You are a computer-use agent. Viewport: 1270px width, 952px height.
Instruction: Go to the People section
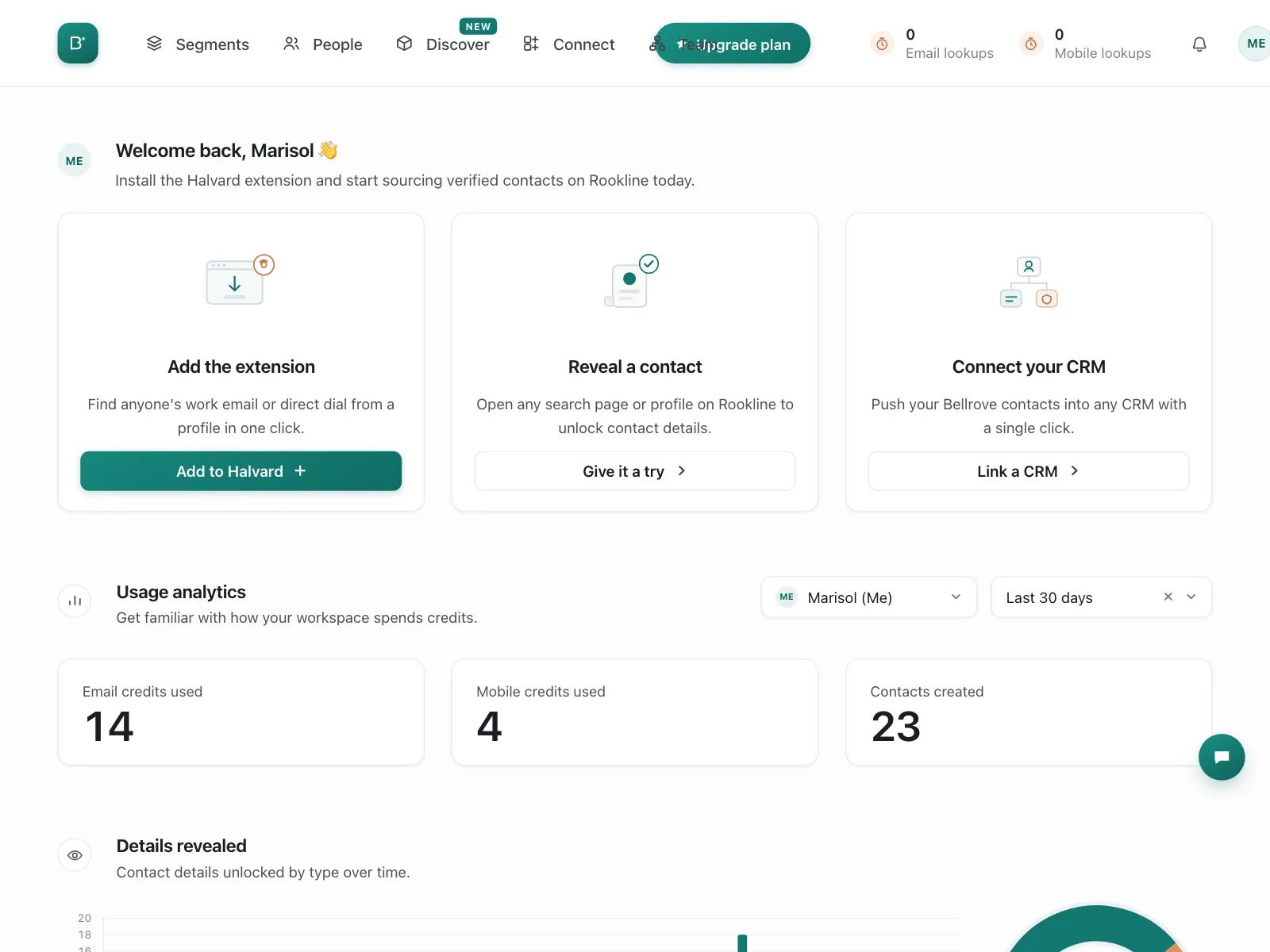pyautogui.click(x=322, y=44)
